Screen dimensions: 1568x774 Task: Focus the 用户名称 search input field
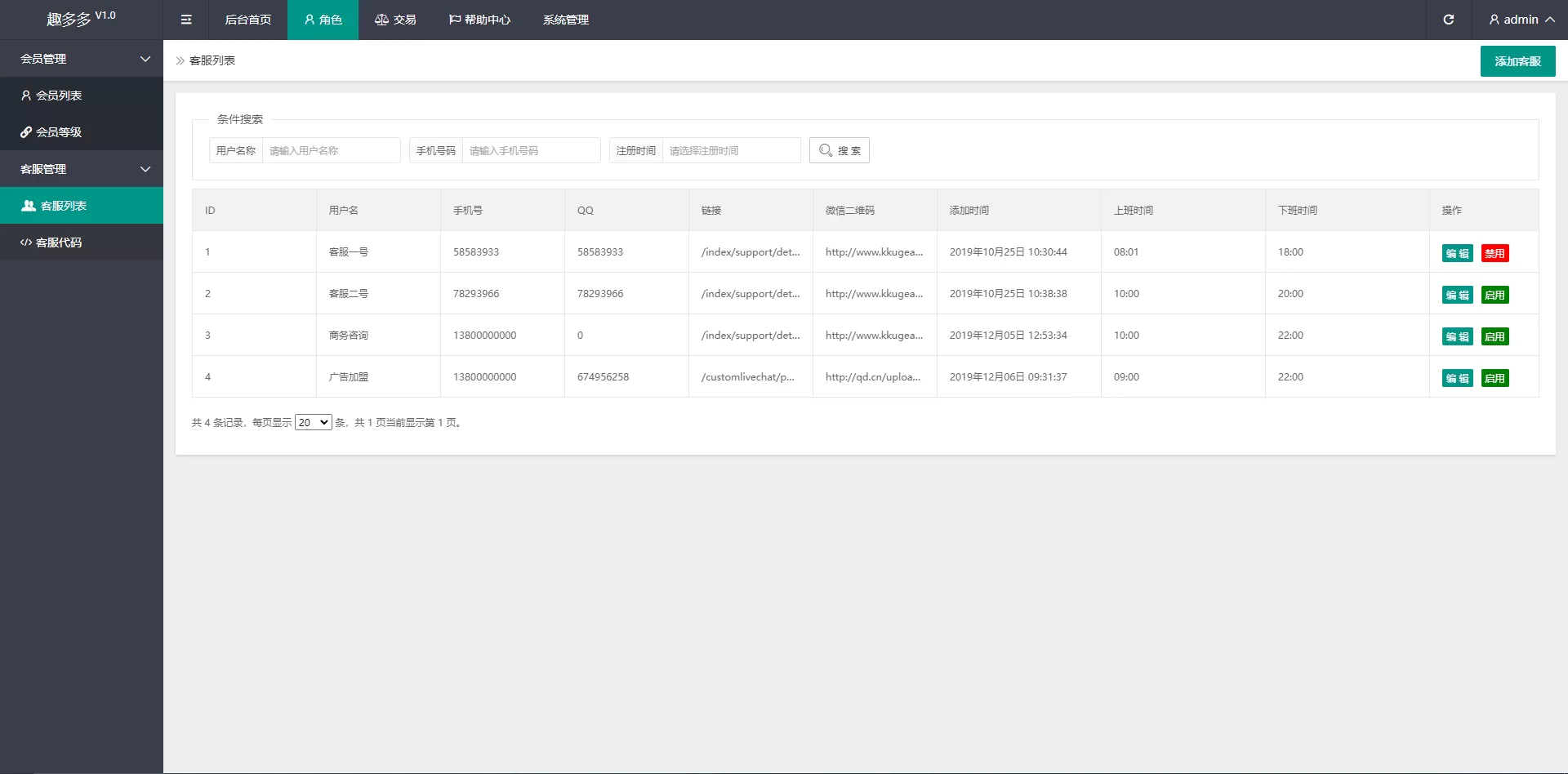coord(331,150)
